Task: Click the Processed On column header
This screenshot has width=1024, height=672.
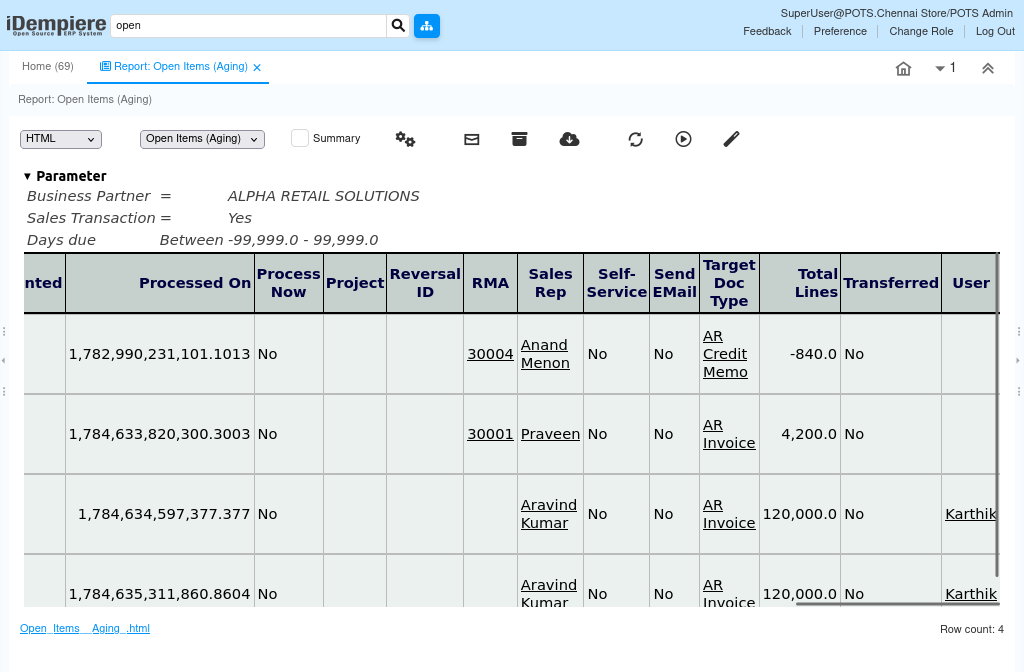Action: (160, 283)
